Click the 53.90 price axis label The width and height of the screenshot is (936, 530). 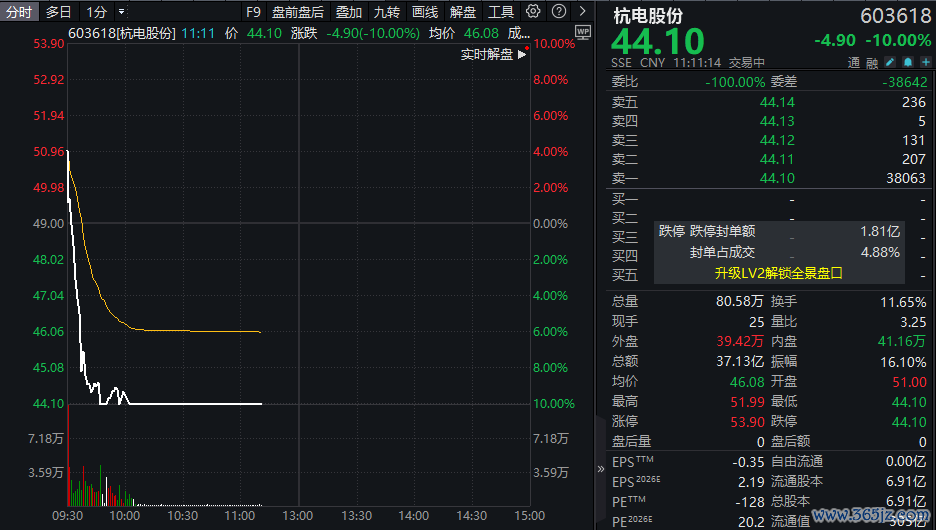click(49, 44)
